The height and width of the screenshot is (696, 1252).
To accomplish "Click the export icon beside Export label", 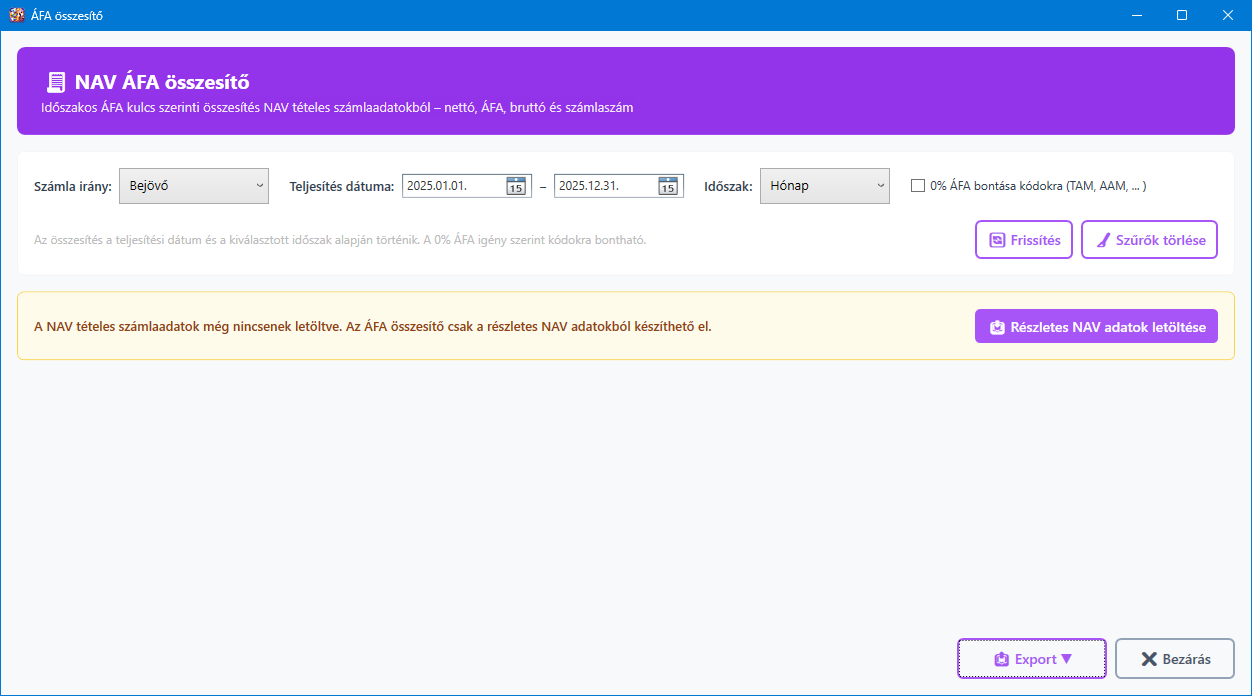I will click(x=1001, y=659).
